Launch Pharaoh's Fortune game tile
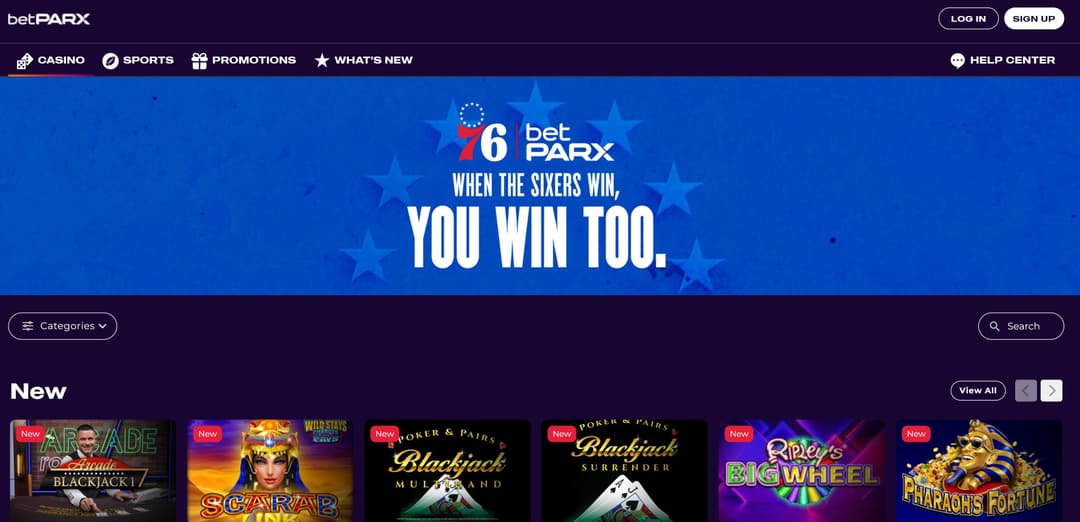Screen dimensions: 1080x522 979,471
